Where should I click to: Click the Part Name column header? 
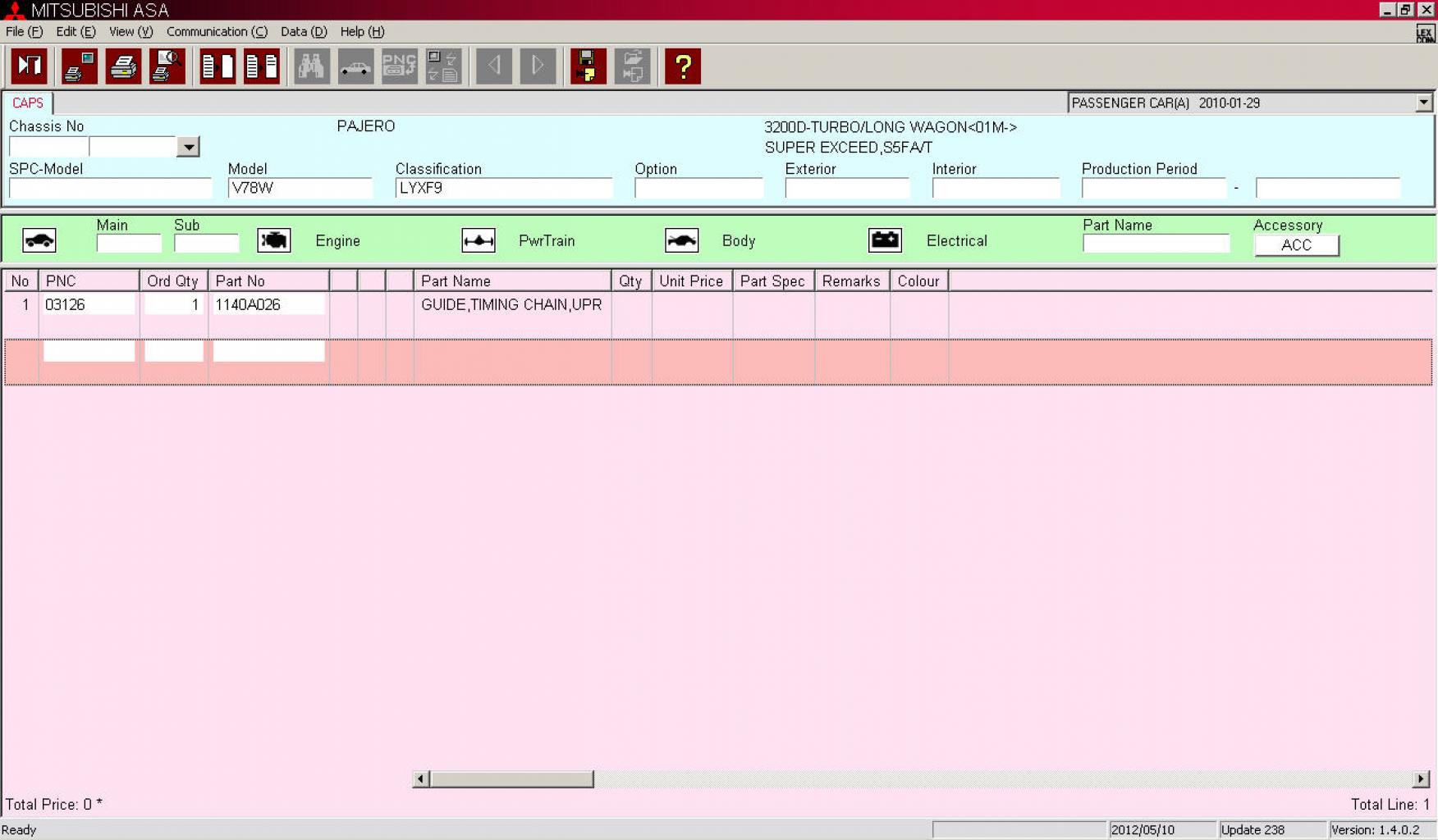511,281
